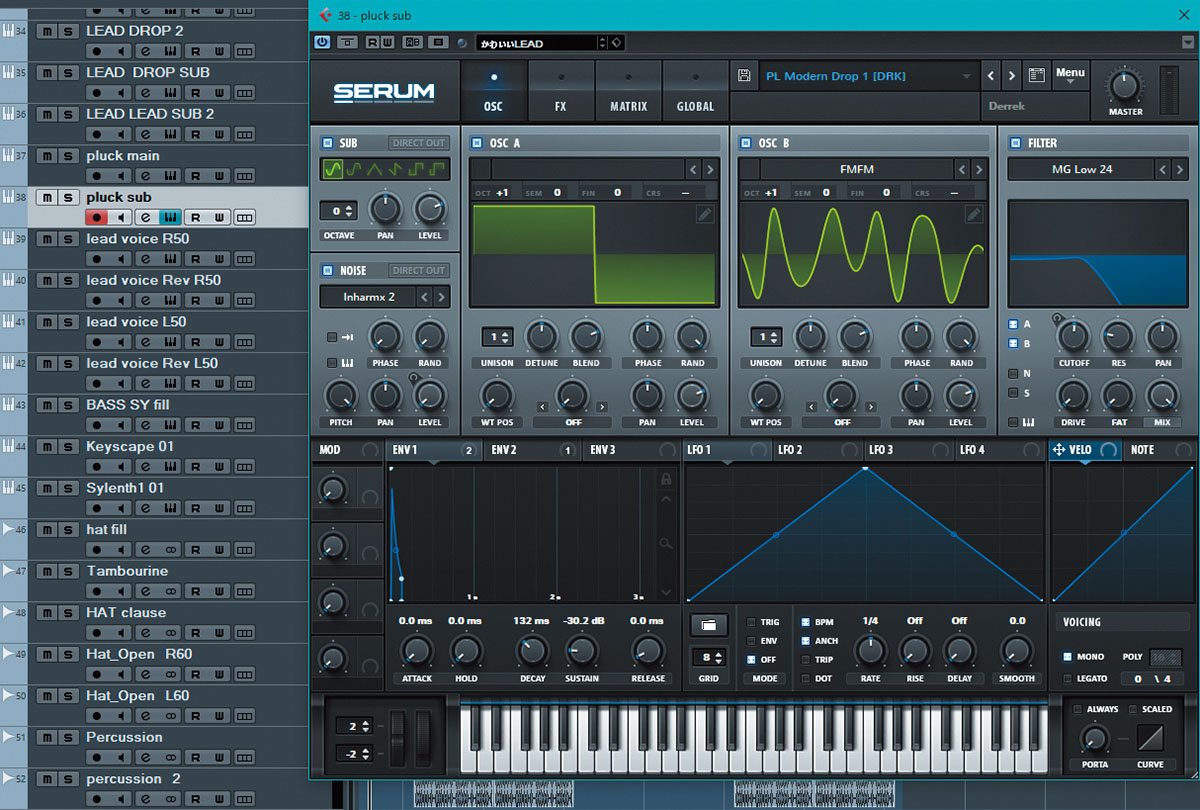This screenshot has height=810, width=1200.
Task: Lock the envelope view with padlock icon
Action: pos(665,480)
